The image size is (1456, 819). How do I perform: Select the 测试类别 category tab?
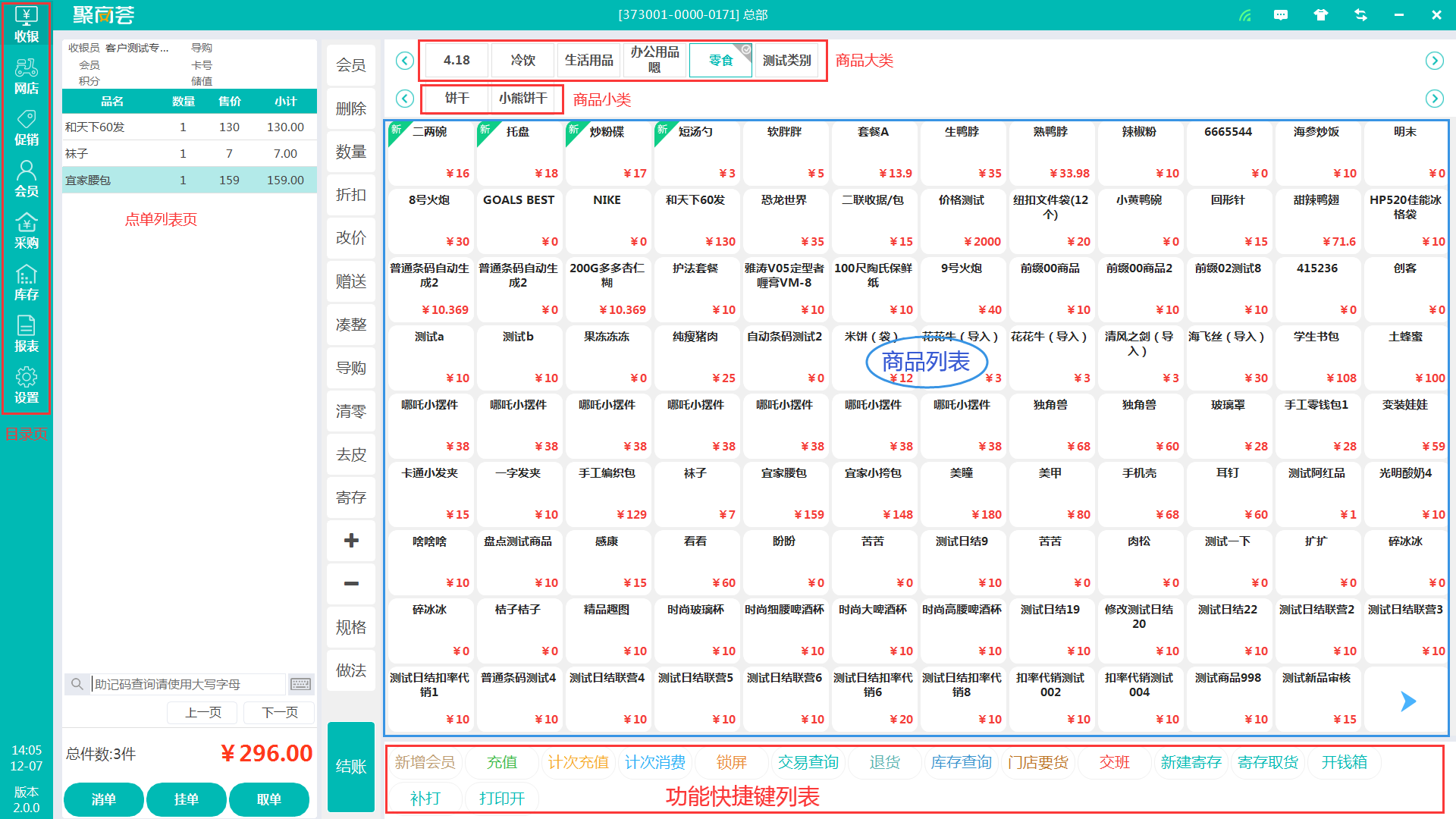point(786,60)
